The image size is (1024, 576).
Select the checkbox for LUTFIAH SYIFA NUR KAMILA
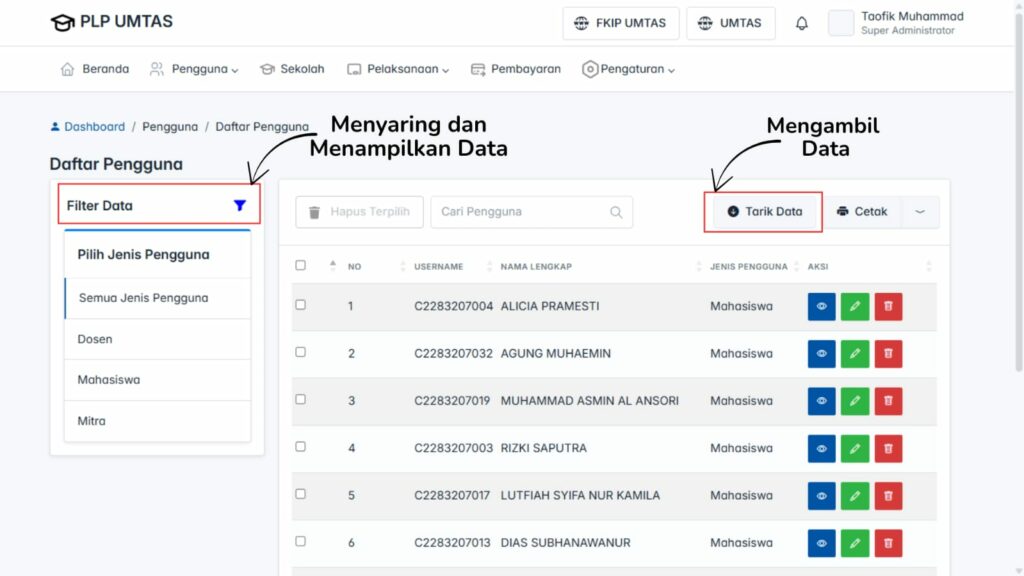pos(301,494)
